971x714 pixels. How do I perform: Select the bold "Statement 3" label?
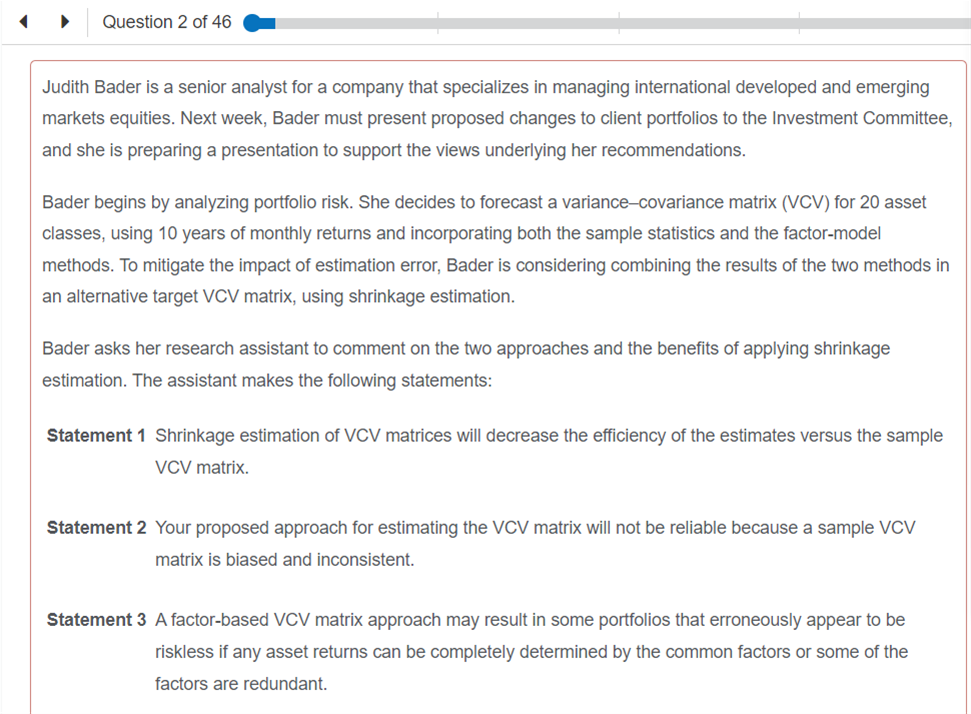click(96, 620)
